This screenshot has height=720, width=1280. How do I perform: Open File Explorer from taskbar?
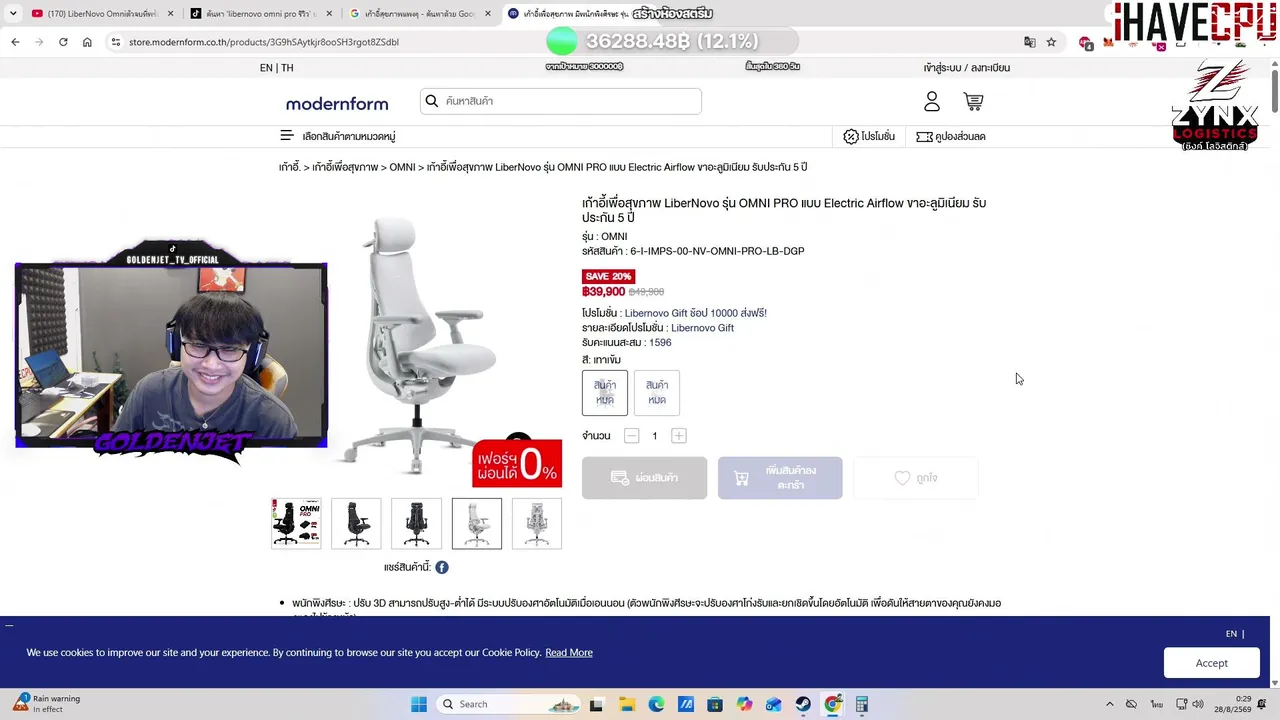pyautogui.click(x=626, y=704)
